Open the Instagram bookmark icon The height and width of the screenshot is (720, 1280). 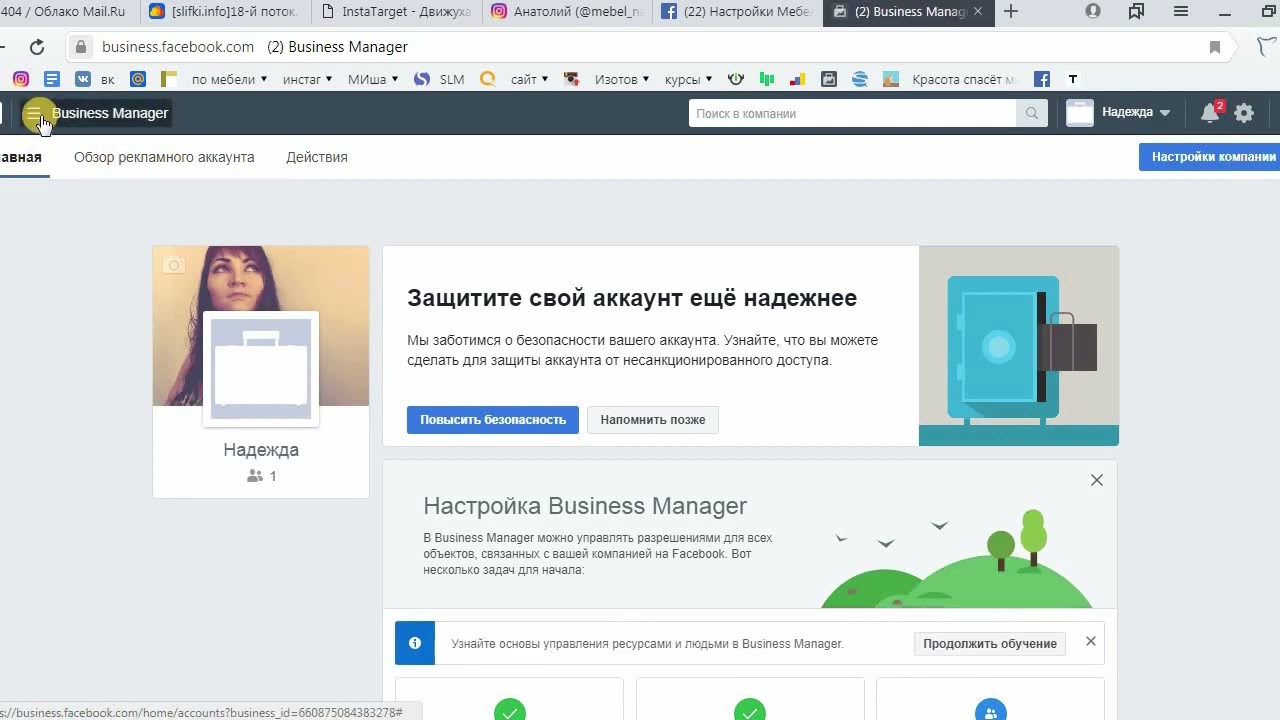tap(20, 79)
